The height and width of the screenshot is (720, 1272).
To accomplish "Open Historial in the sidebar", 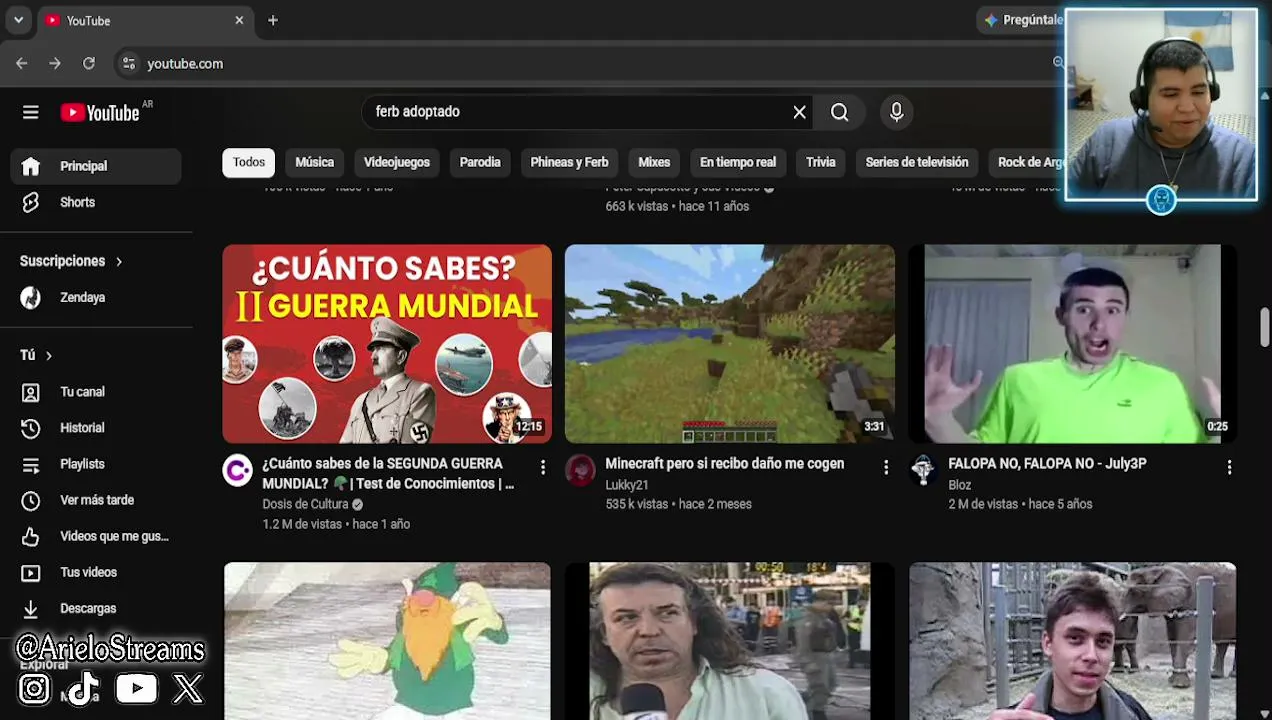I will pyautogui.click(x=96, y=428).
